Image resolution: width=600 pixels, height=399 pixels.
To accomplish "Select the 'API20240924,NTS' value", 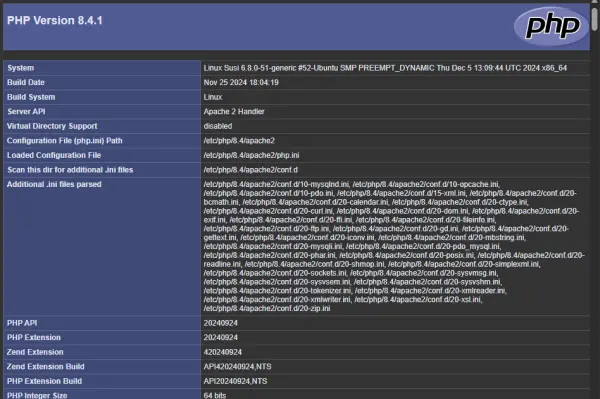I will click(235, 381).
